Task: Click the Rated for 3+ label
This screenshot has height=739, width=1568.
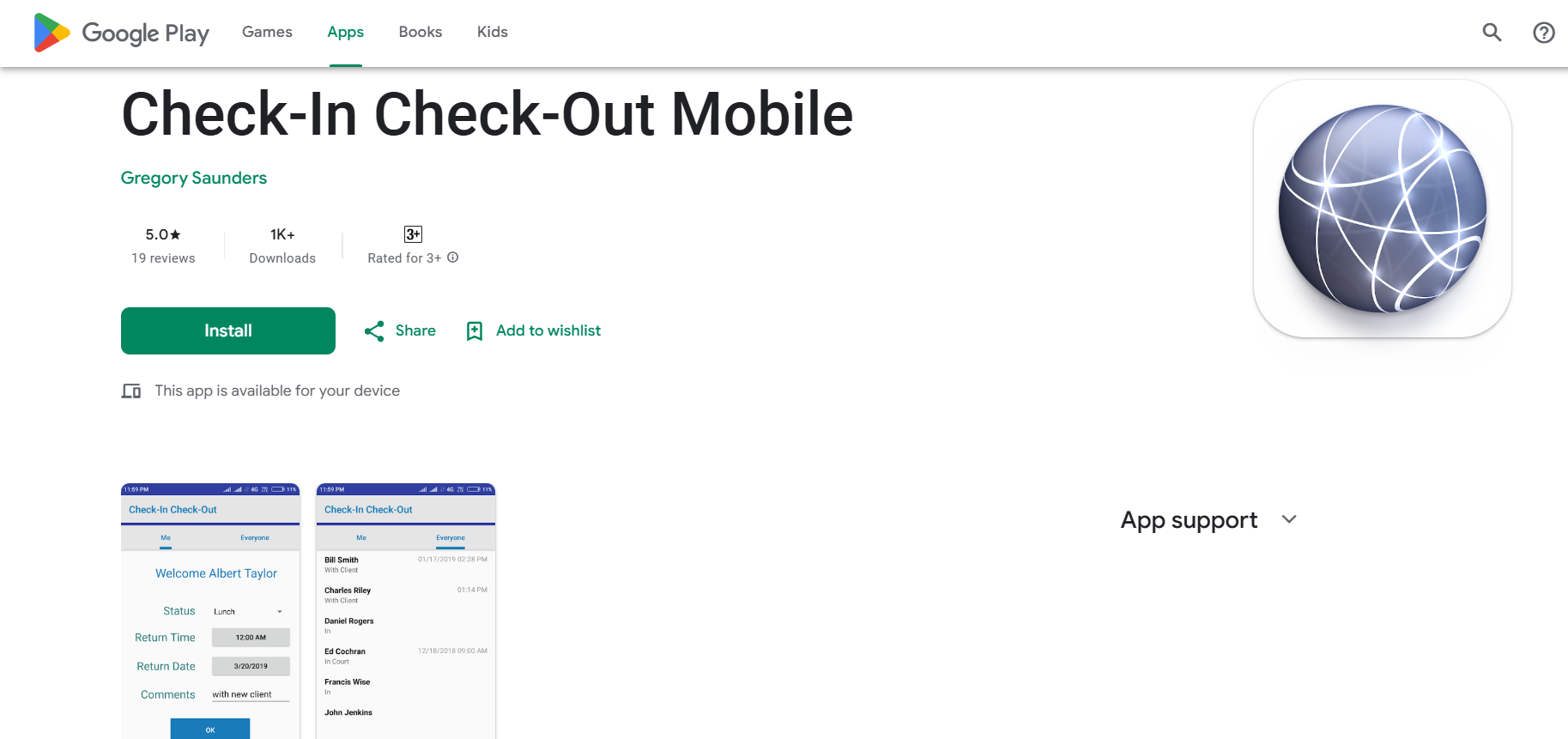Action: click(x=404, y=258)
